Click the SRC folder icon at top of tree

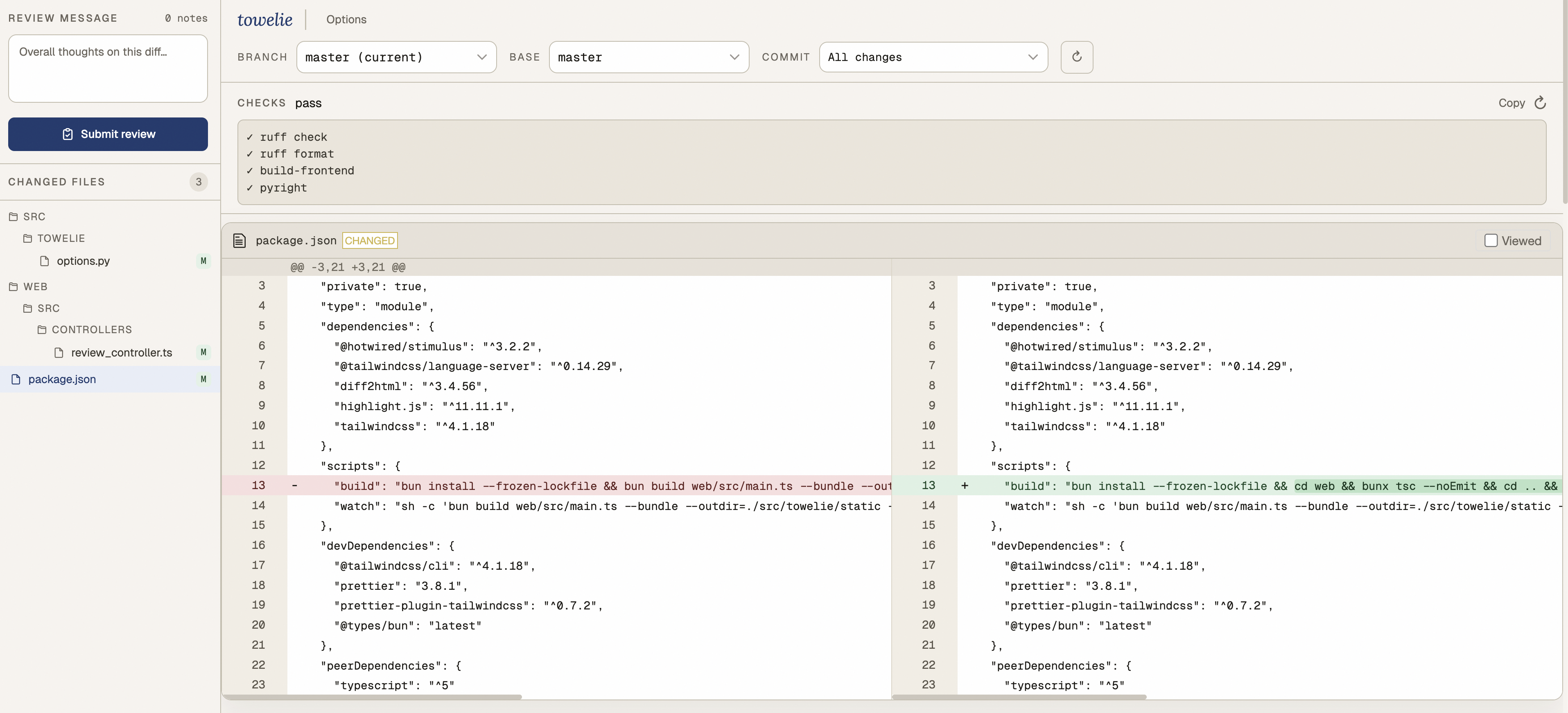(14, 217)
